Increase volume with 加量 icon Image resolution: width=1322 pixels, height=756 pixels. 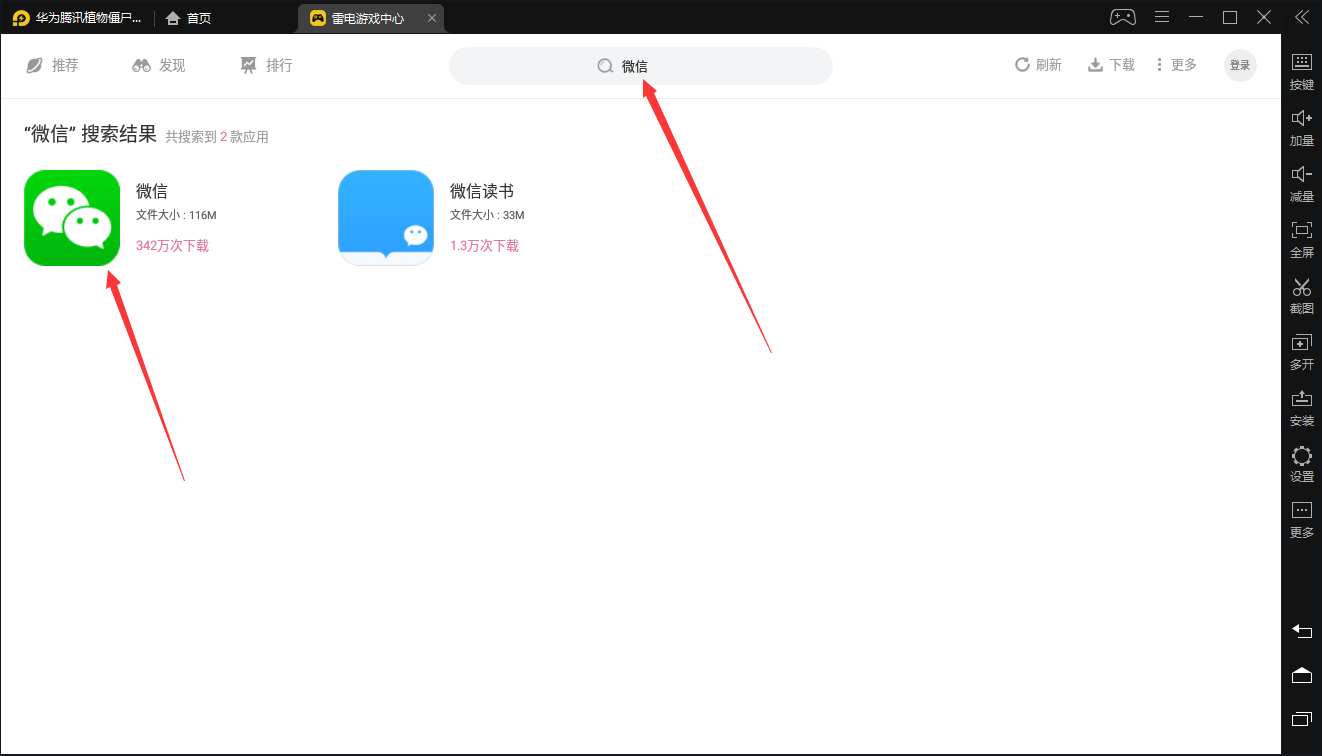(x=1301, y=126)
